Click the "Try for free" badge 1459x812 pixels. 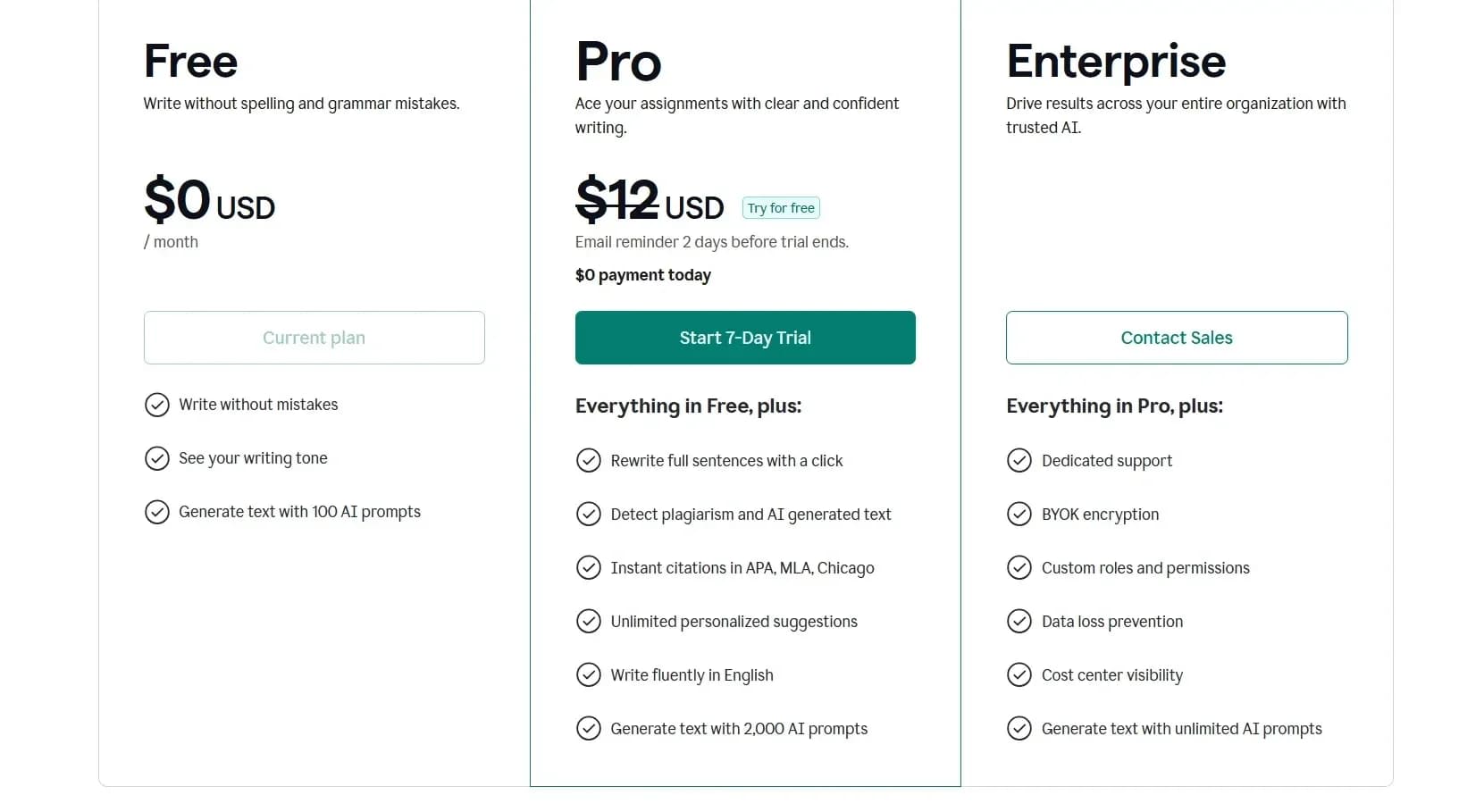(x=780, y=207)
